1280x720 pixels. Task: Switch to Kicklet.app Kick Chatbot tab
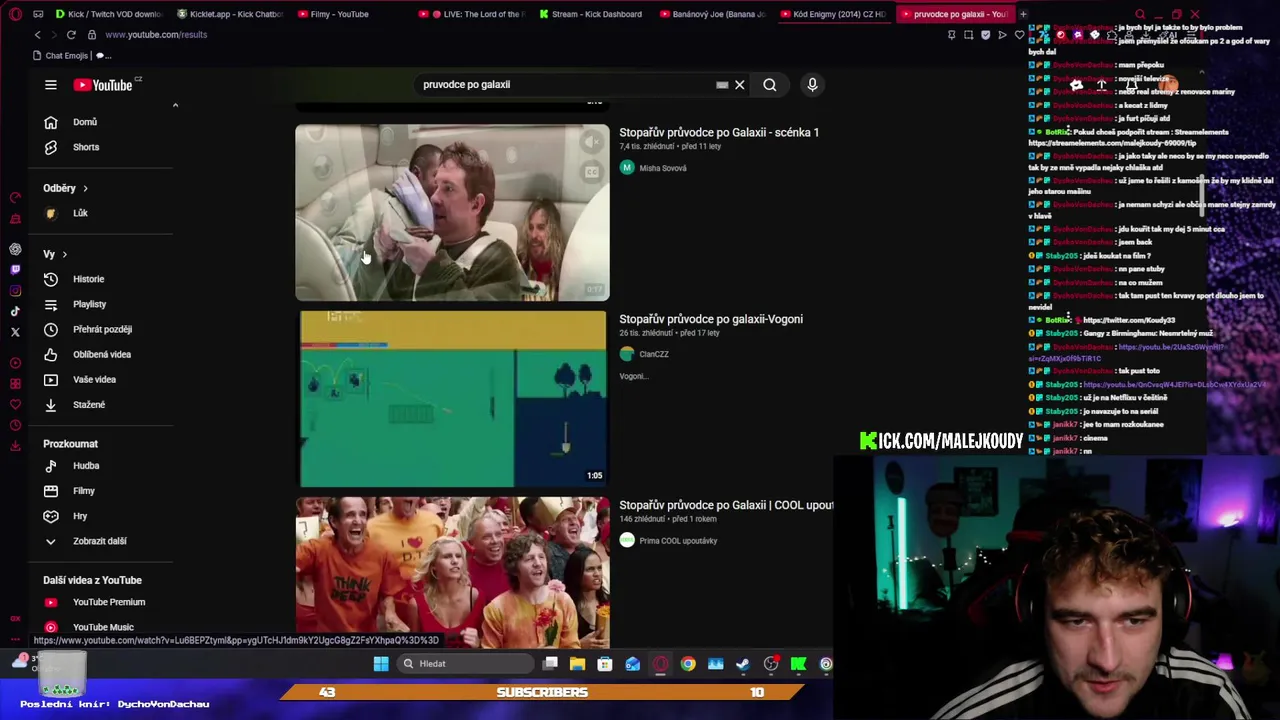click(x=230, y=14)
